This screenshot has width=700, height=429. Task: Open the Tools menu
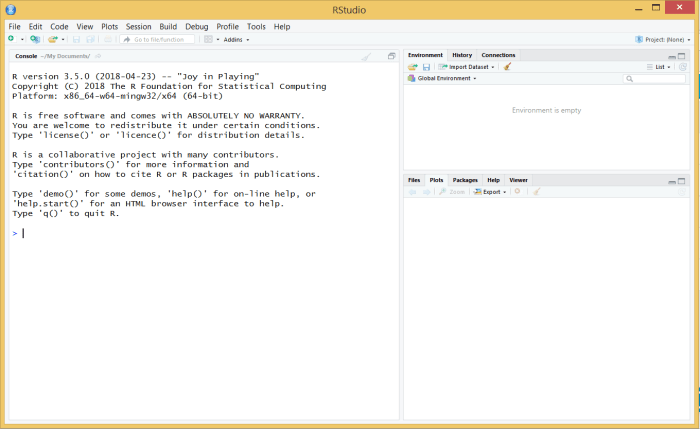[256, 26]
